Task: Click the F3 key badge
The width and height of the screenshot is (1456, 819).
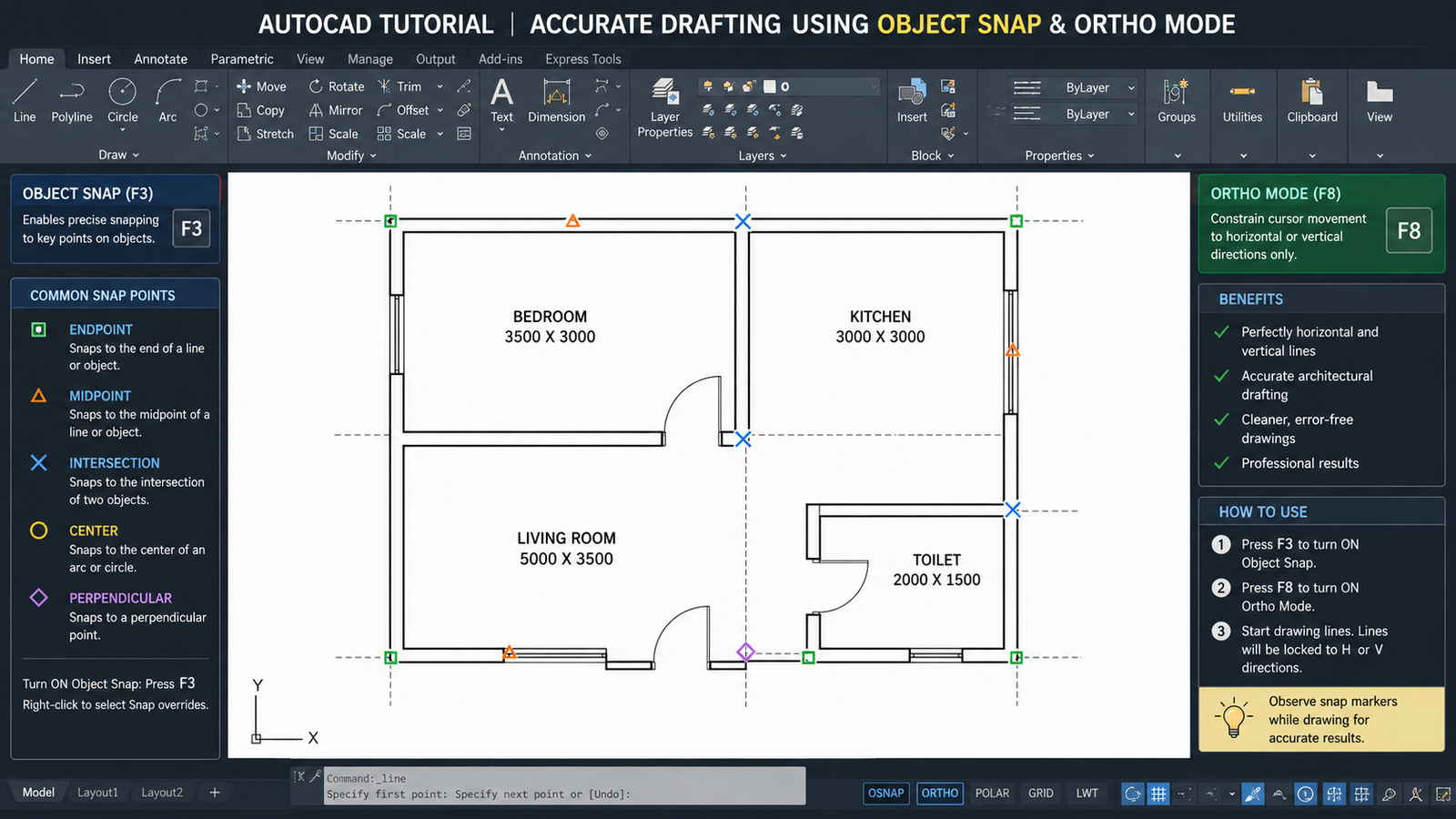Action: coord(191,228)
